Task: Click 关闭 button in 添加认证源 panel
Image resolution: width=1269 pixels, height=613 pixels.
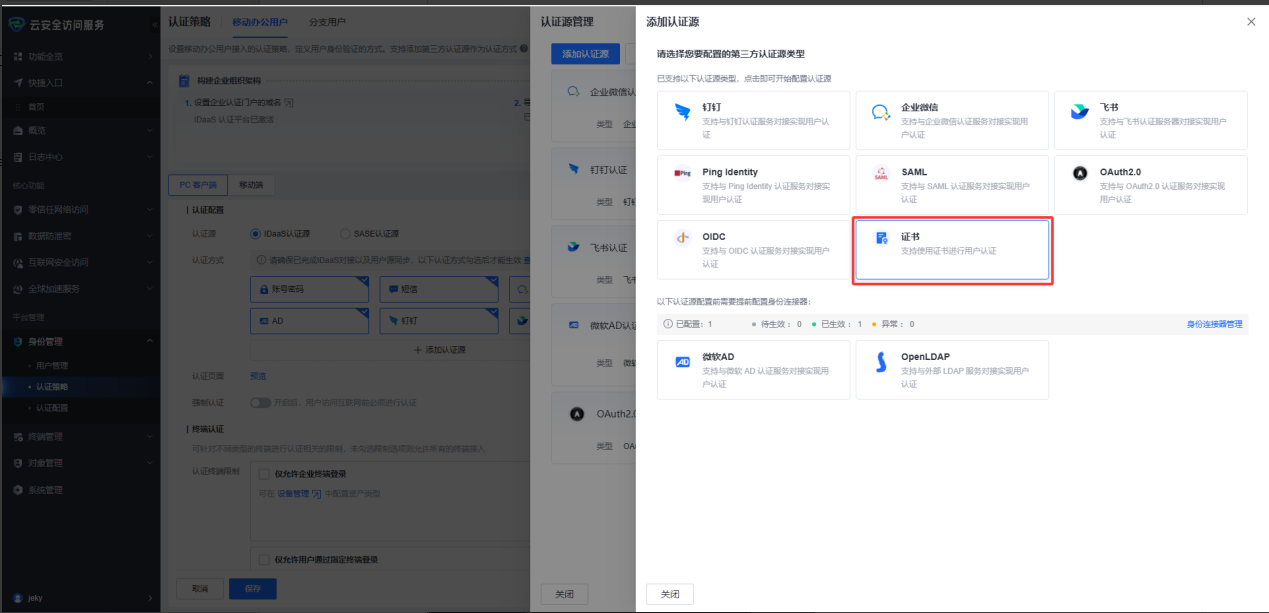Action: click(x=669, y=594)
